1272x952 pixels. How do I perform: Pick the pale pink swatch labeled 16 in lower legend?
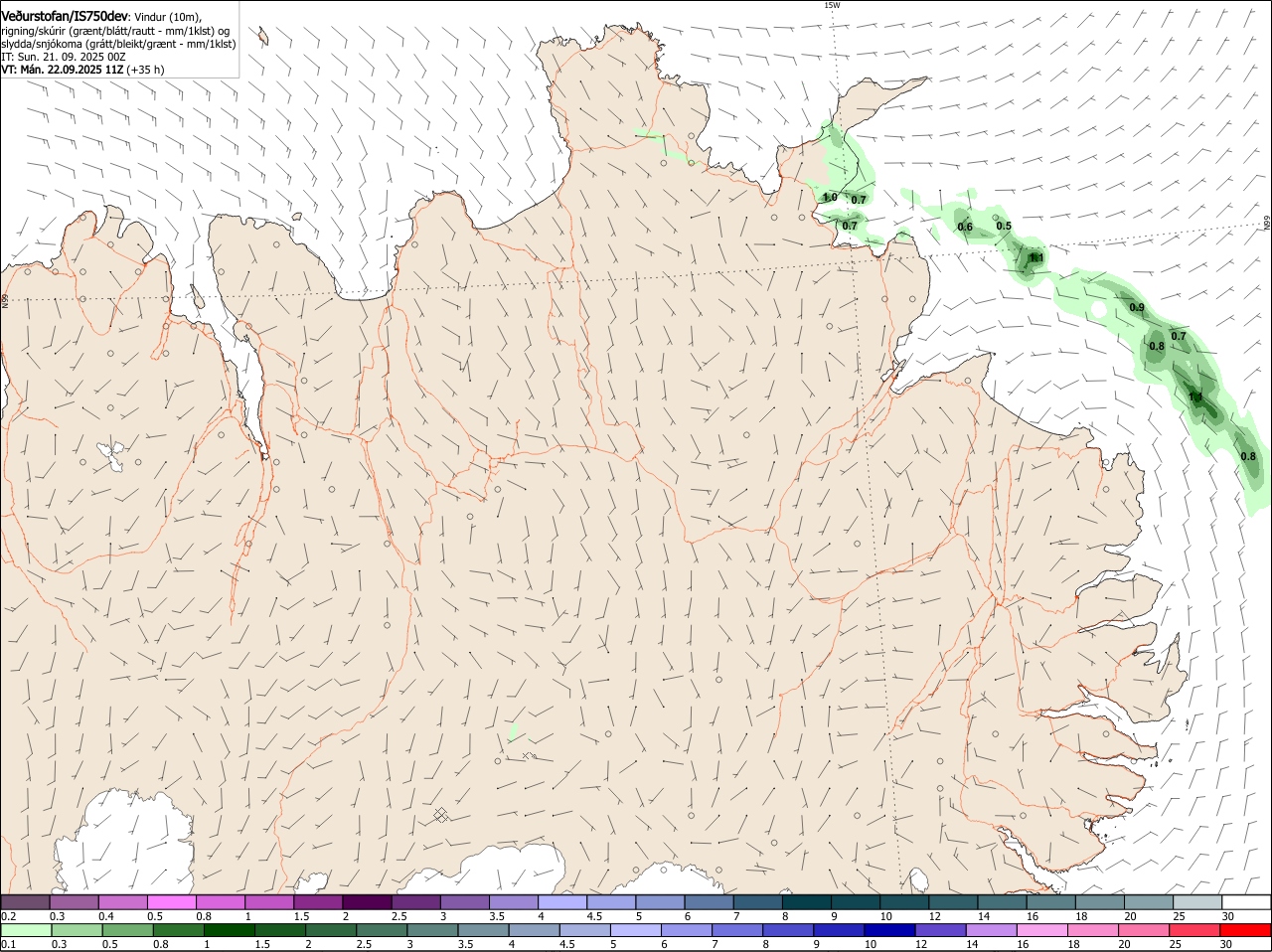[x=1041, y=930]
